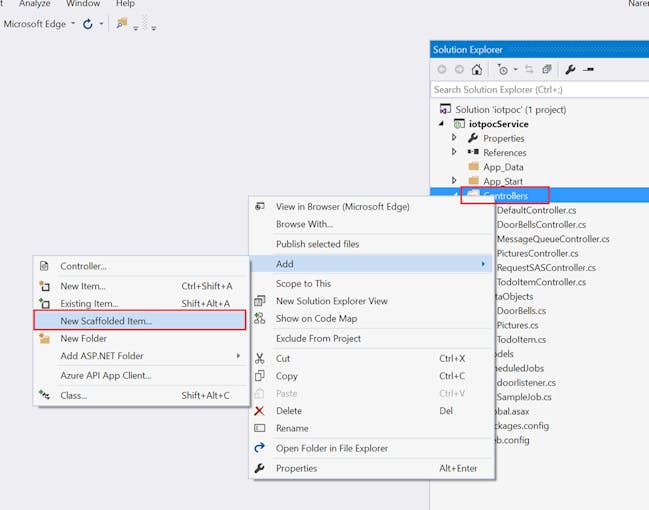Image resolution: width=649 pixels, height=510 pixels.
Task: Expand the References tree node
Action: tap(454, 152)
